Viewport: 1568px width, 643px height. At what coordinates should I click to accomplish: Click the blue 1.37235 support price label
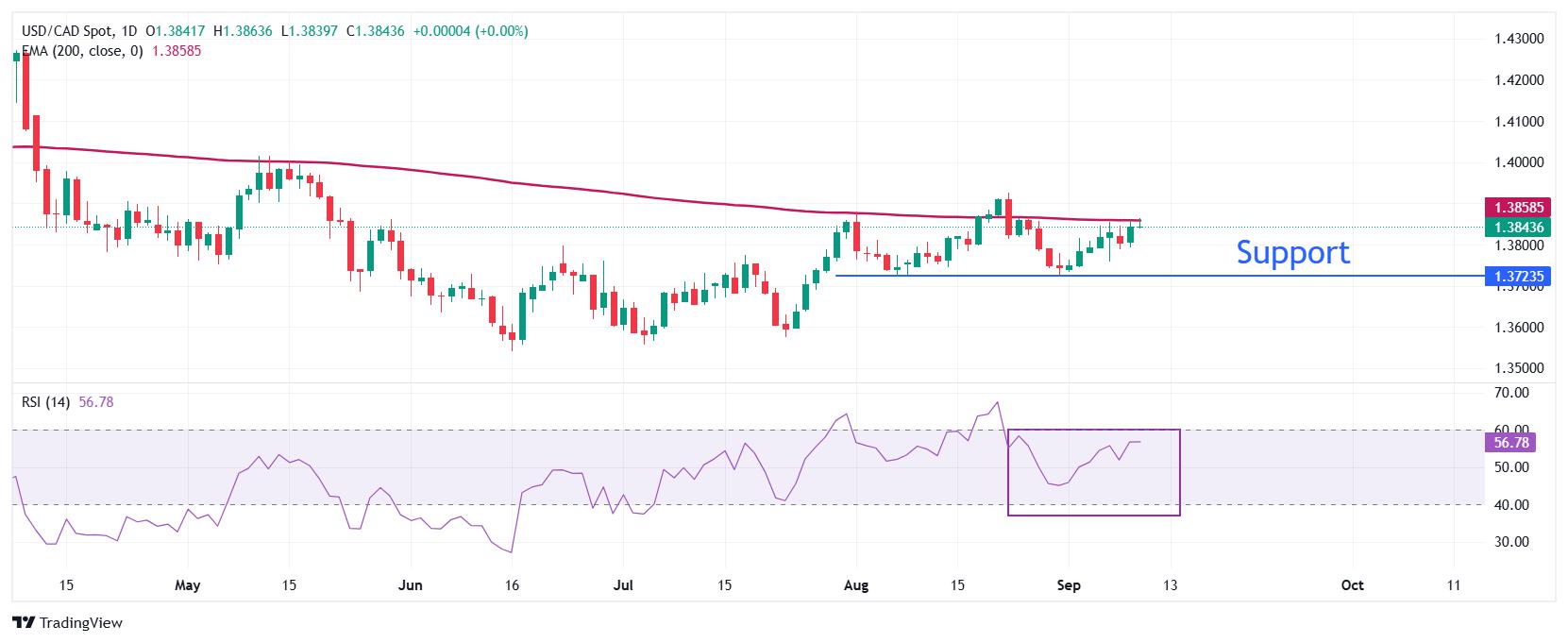point(1519,276)
